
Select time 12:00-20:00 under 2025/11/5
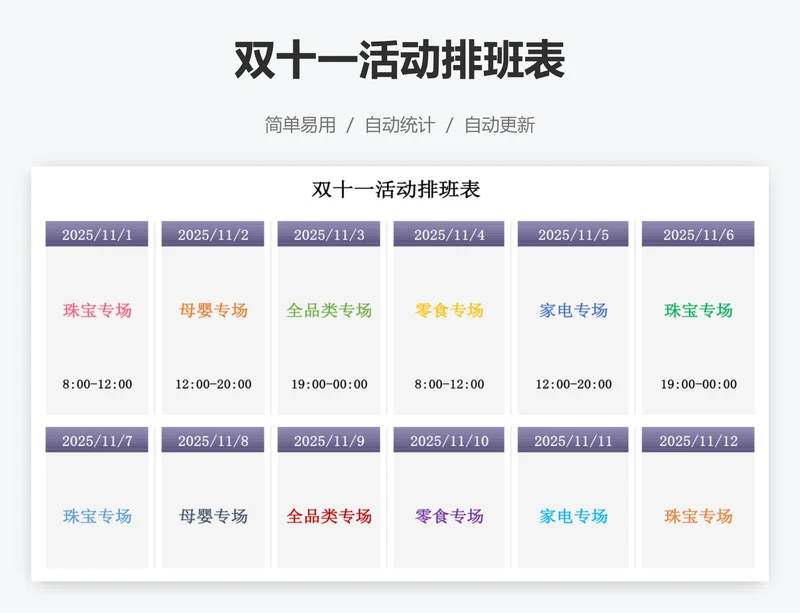click(573, 384)
